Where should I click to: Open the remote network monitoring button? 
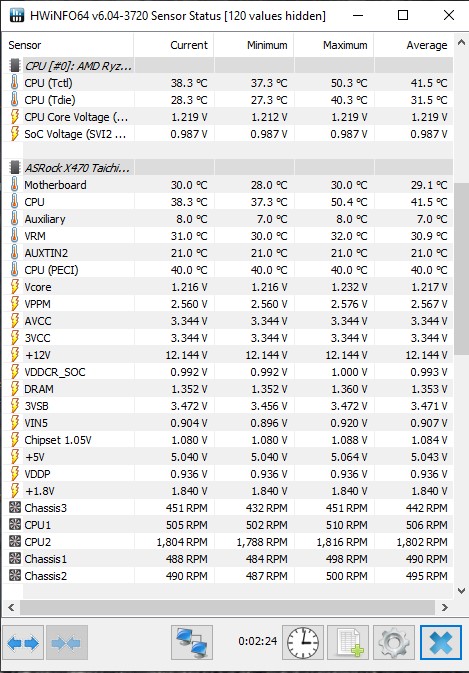pos(192,643)
